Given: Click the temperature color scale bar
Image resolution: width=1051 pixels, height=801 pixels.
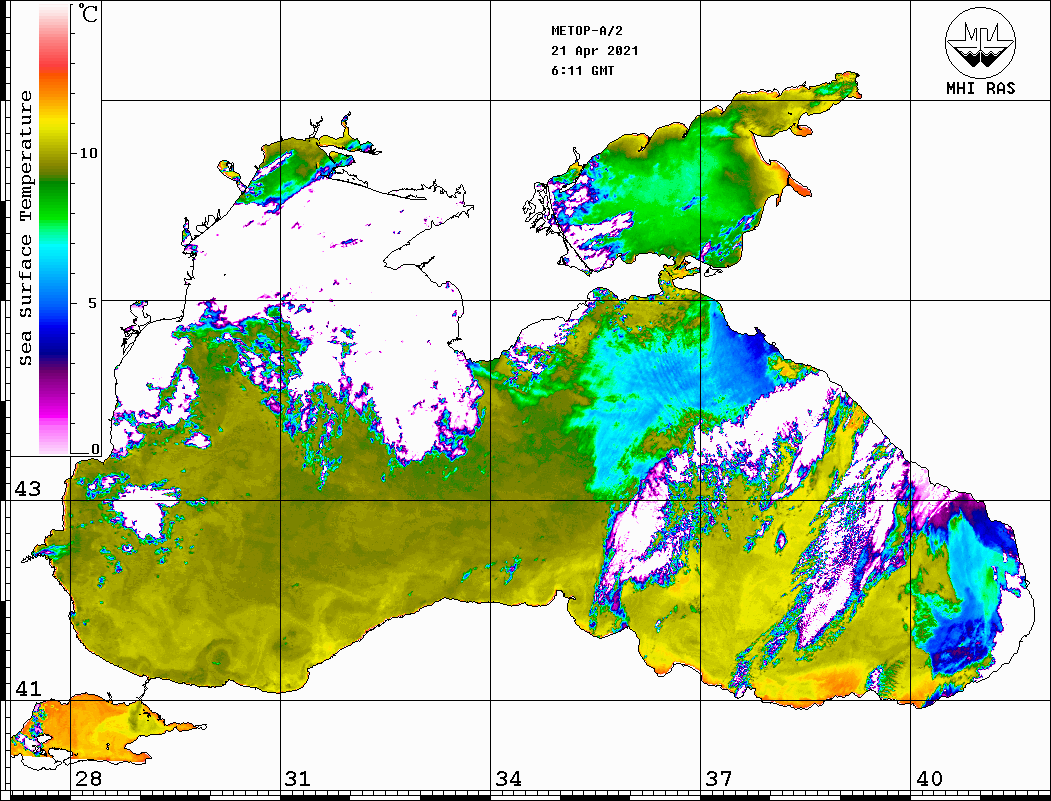Looking at the screenshot, I should coord(54,229).
